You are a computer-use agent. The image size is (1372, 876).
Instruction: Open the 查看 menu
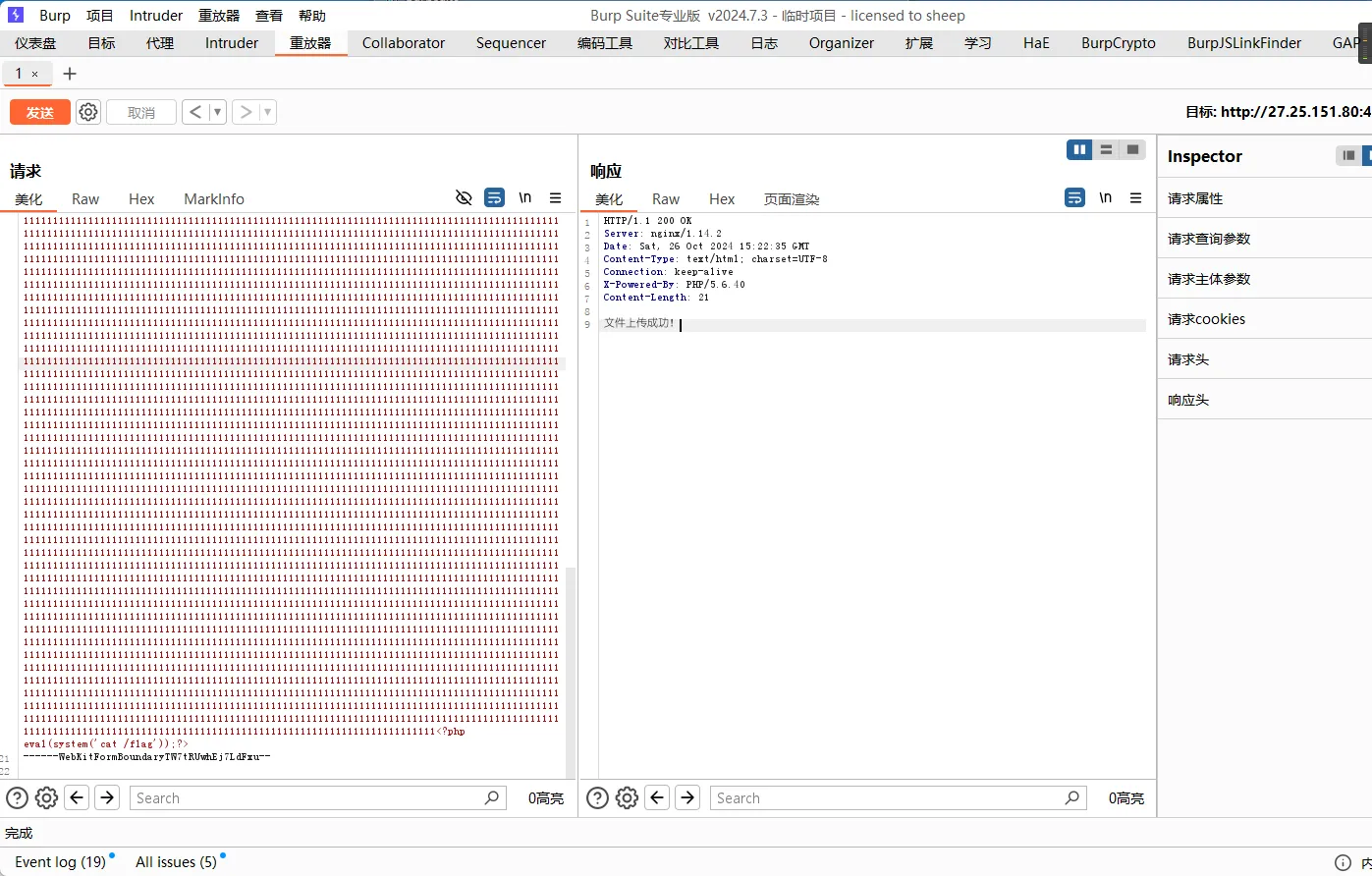269,15
